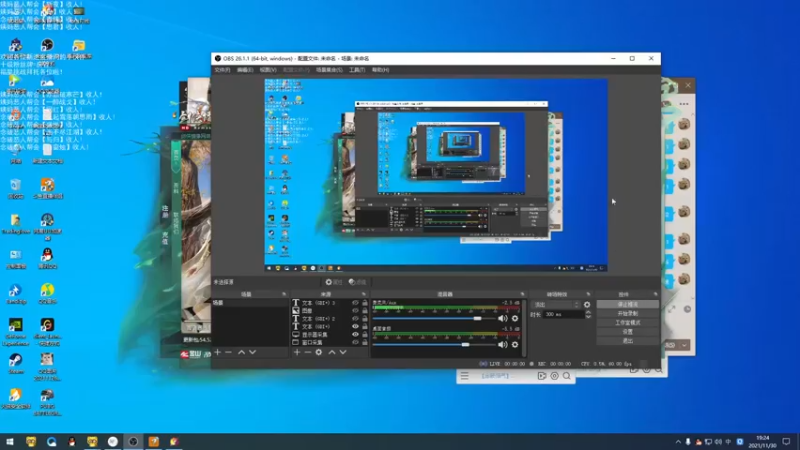Viewport: 800px width, 450px height.
Task: Pop out the 转场特效 dock panel
Action: pos(588,294)
